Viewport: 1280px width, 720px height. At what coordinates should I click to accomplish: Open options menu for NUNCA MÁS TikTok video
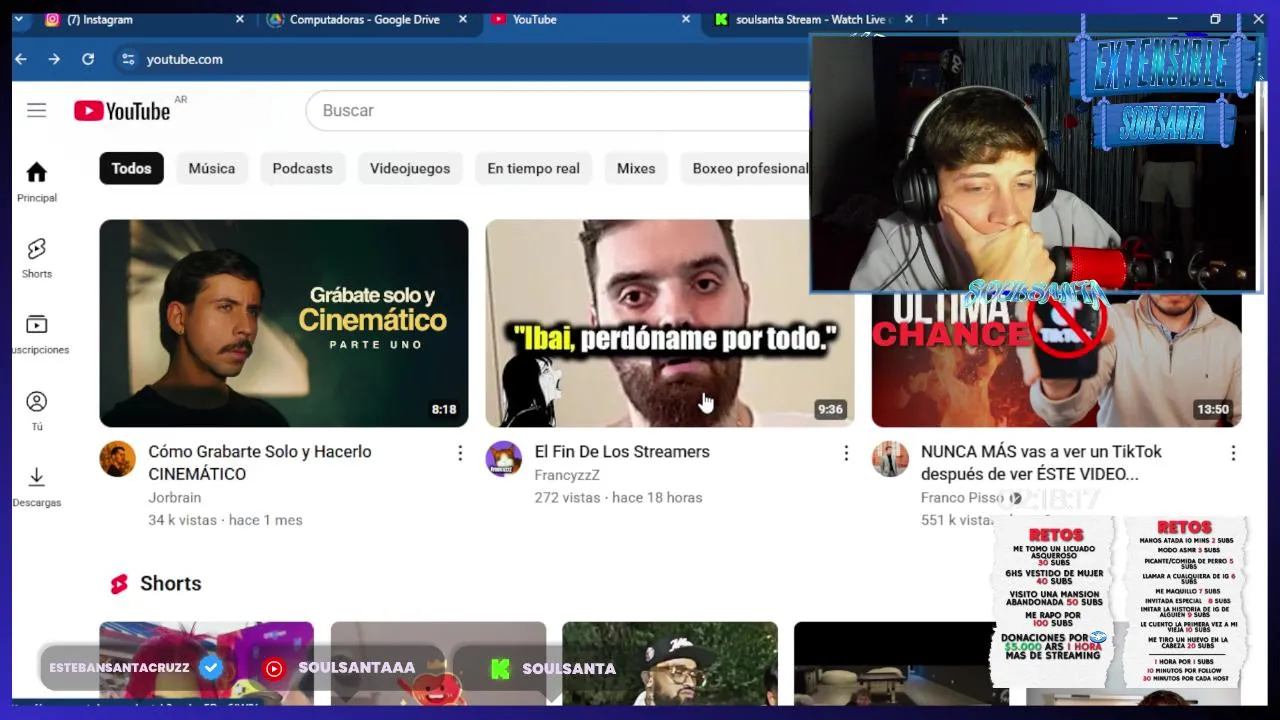(1233, 453)
